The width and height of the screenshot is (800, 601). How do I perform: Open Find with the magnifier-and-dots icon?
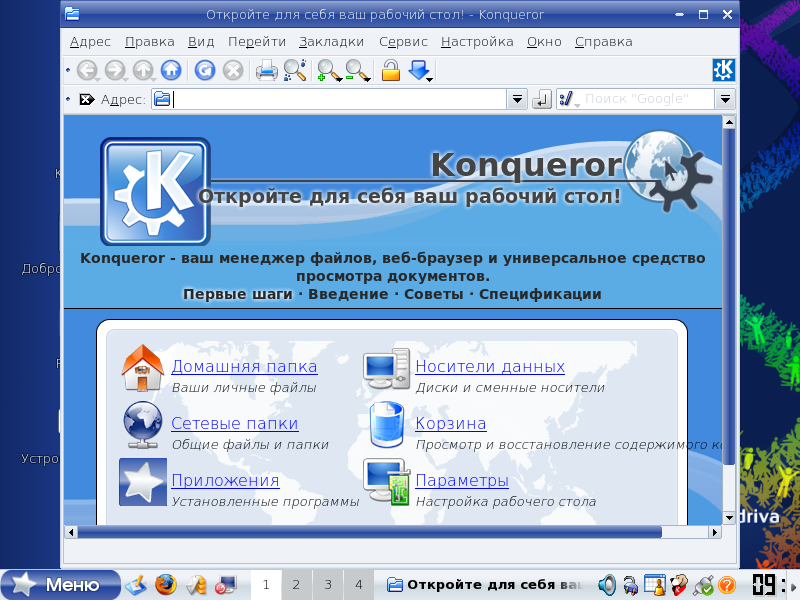click(x=295, y=70)
